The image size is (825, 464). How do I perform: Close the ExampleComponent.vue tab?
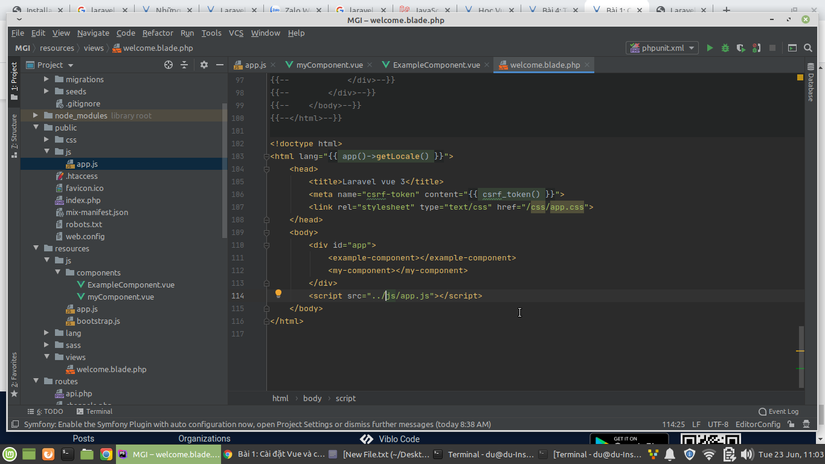[487, 65]
